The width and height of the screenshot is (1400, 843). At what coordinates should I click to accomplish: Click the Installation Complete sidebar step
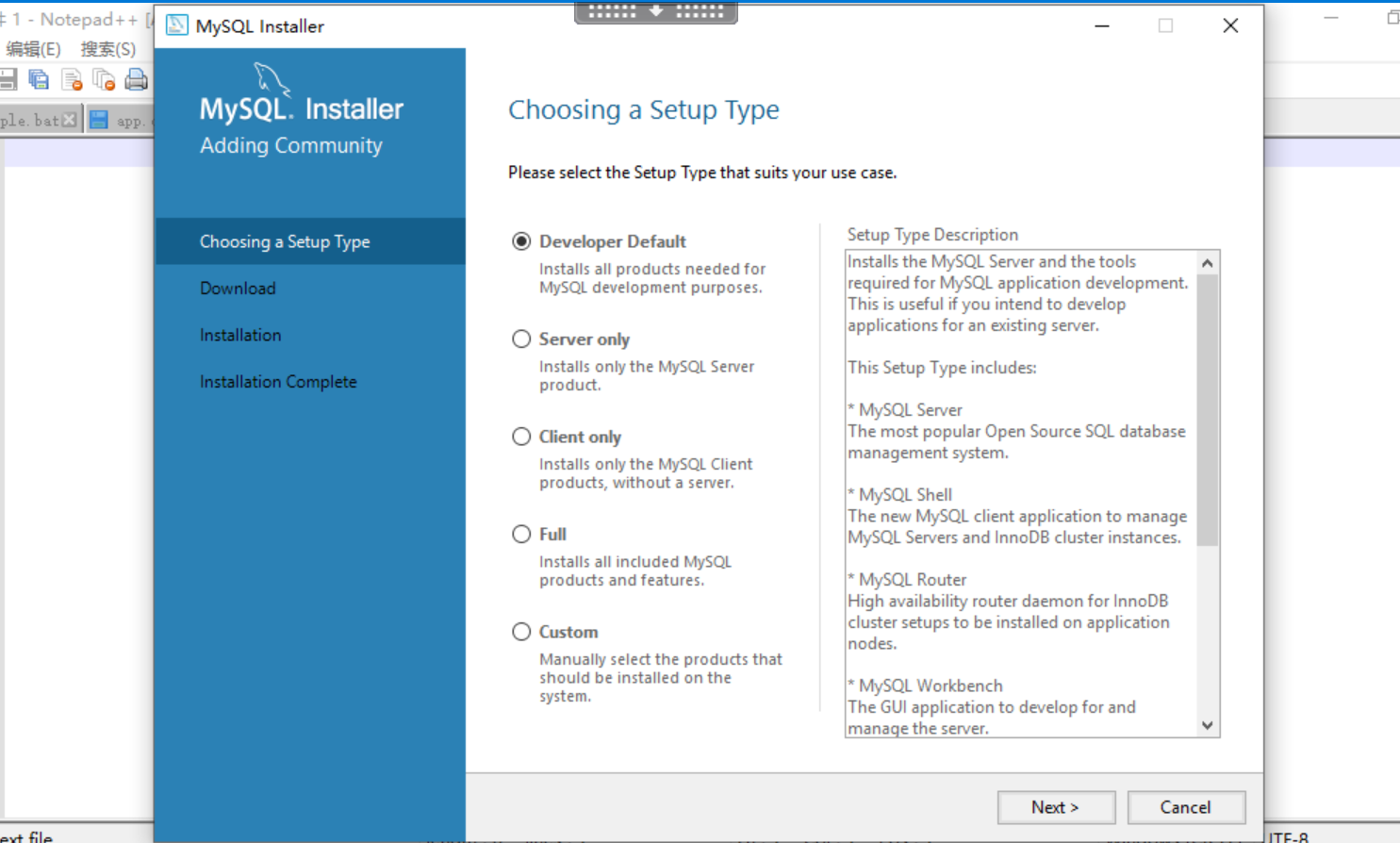pyautogui.click(x=278, y=382)
